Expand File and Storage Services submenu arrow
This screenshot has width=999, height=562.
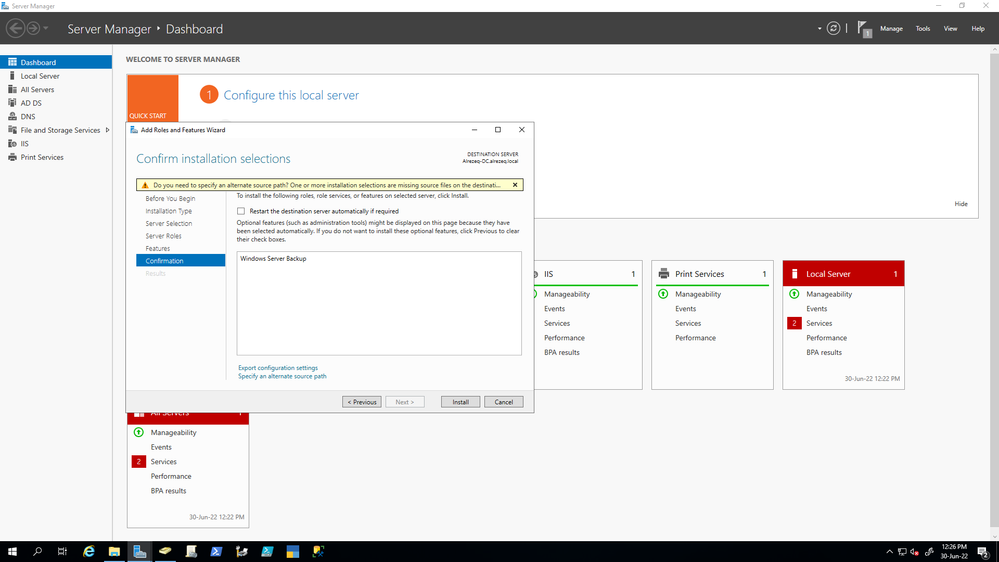(107, 130)
